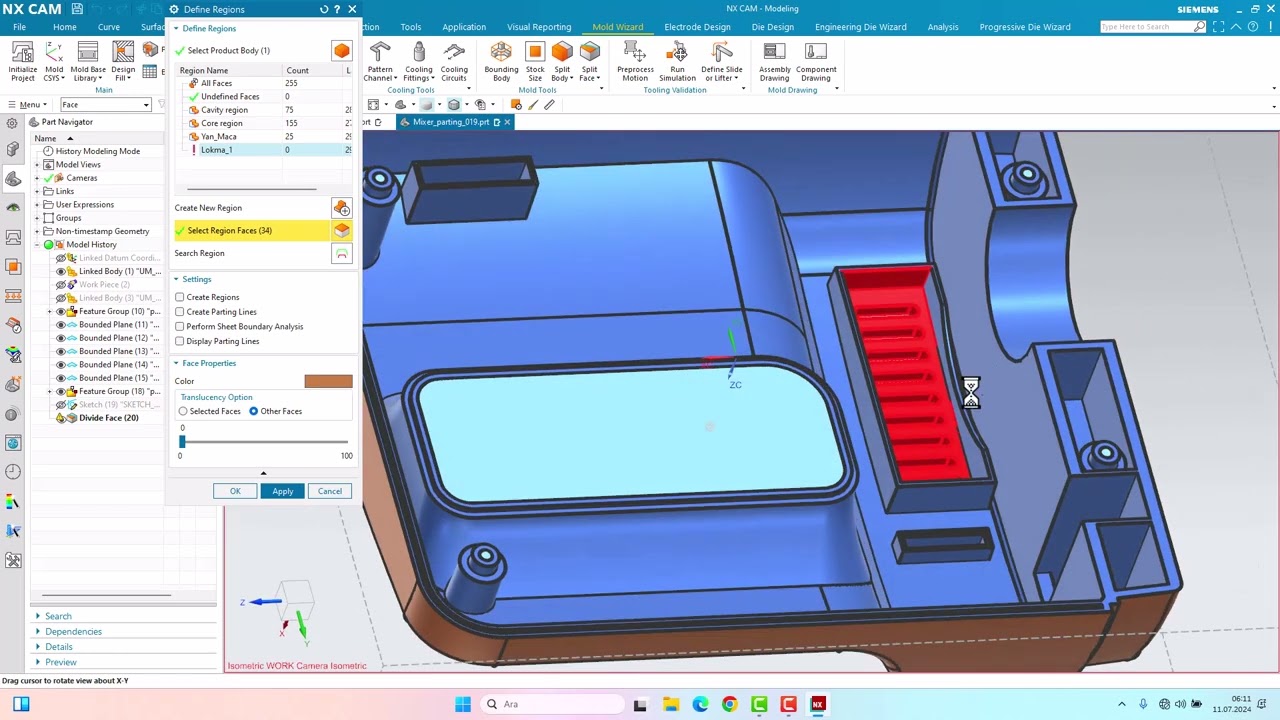Screen dimensions: 1280x720
Task: Open the NX app in taskbar
Action: pos(818,704)
